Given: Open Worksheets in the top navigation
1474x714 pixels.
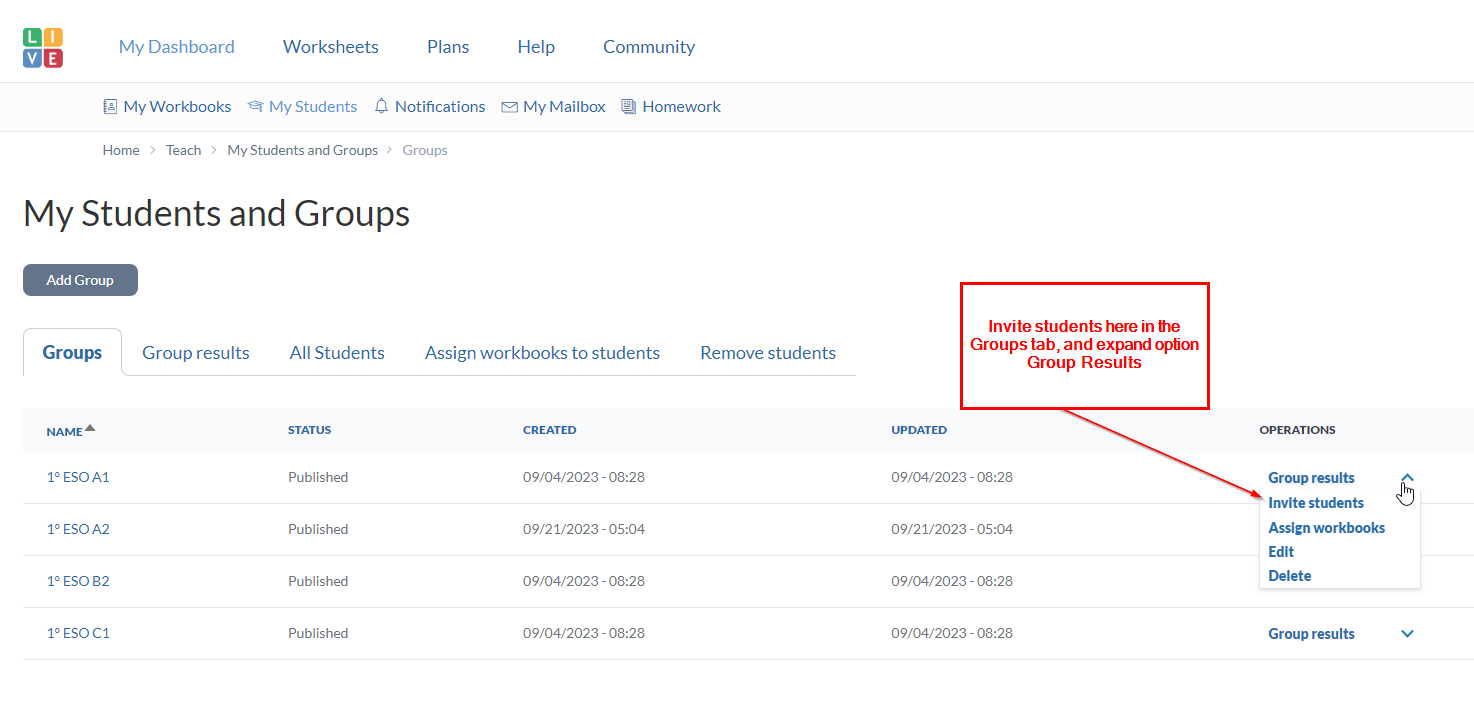Looking at the screenshot, I should [x=330, y=47].
